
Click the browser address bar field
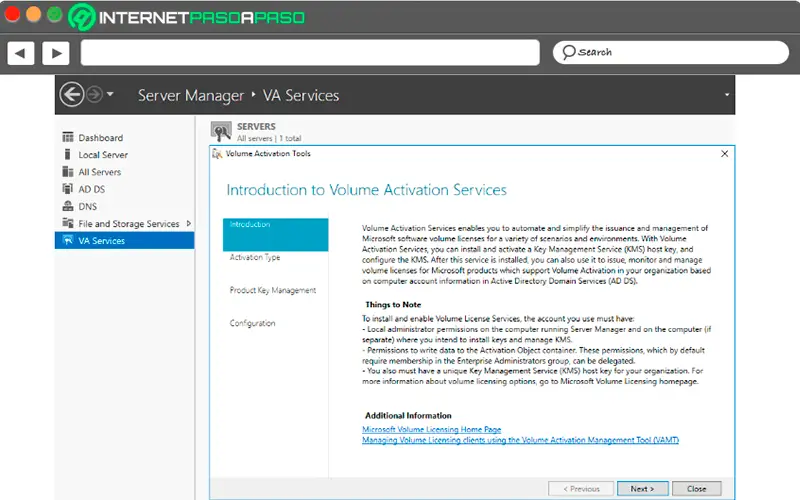click(309, 52)
